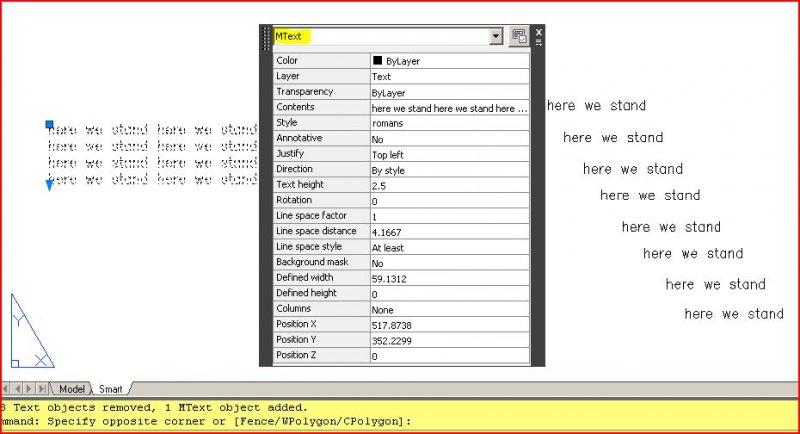
Task: Click the topmost 'here we stand' text
Action: 596,106
